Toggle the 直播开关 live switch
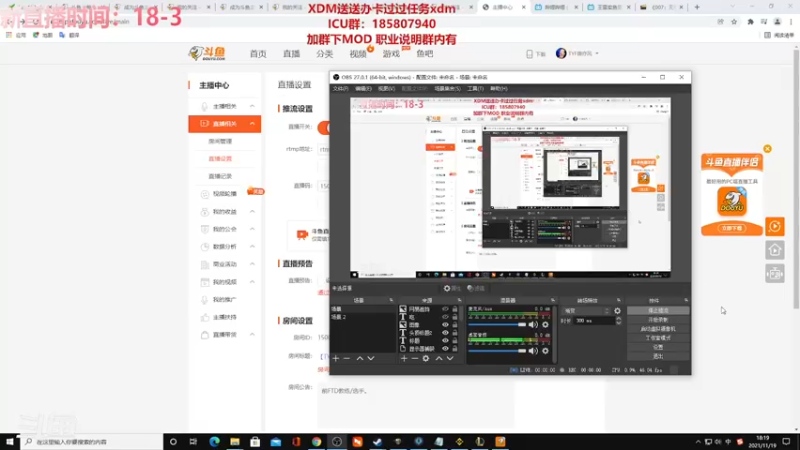Screen dimensions: 800x450 pyautogui.click(x=323, y=127)
